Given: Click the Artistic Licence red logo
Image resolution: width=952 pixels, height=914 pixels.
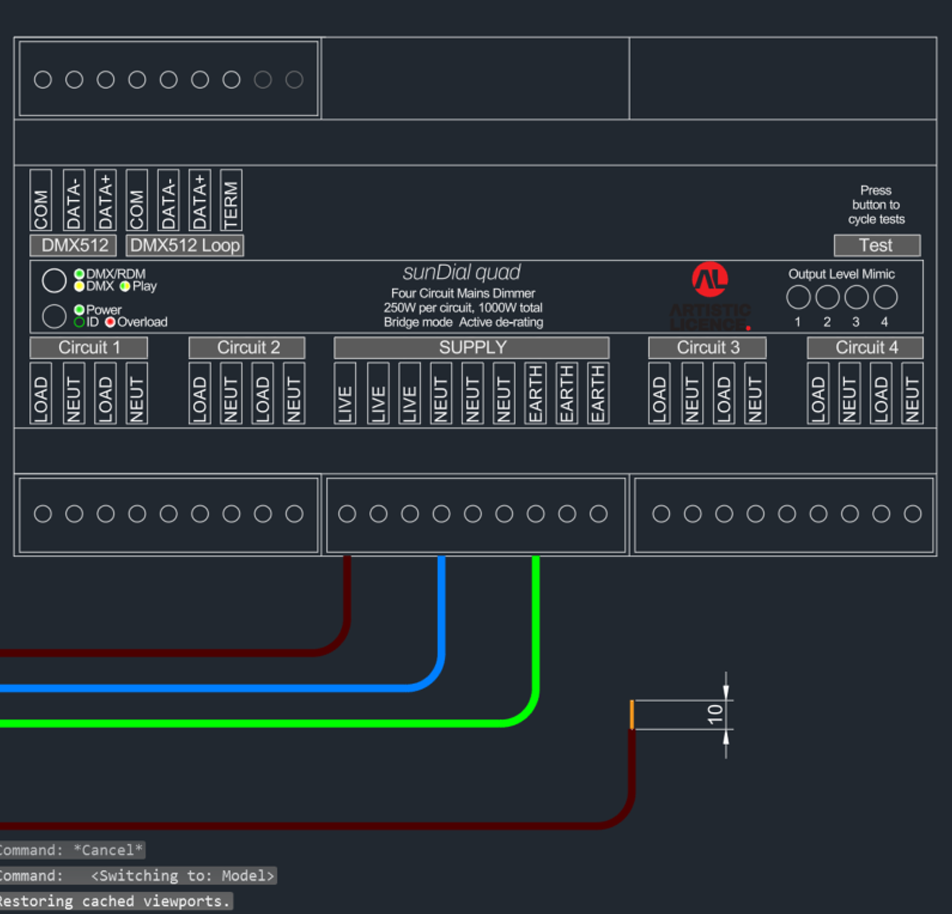Looking at the screenshot, I should 710,281.
